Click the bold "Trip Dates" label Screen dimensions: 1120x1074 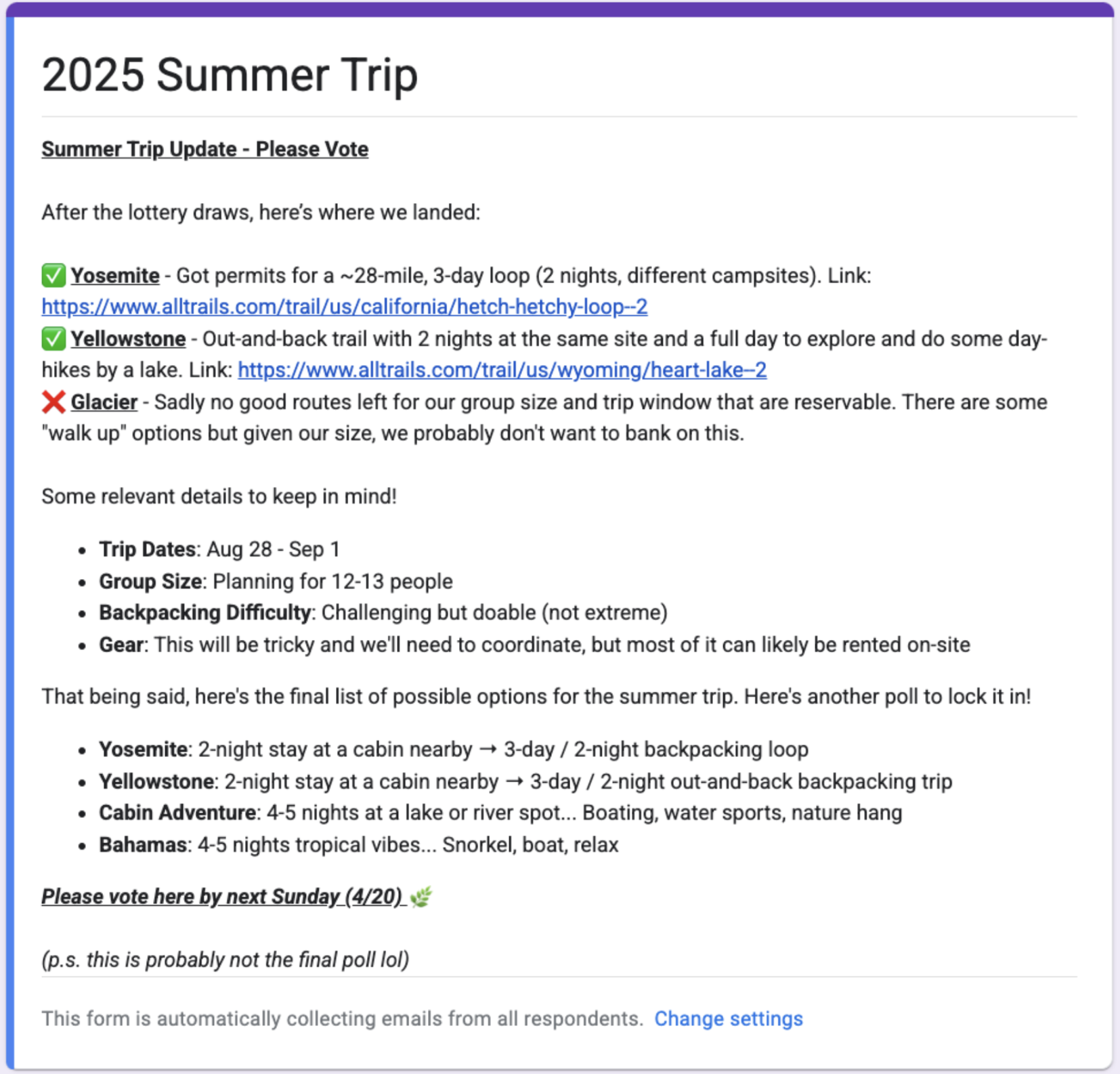tap(148, 549)
